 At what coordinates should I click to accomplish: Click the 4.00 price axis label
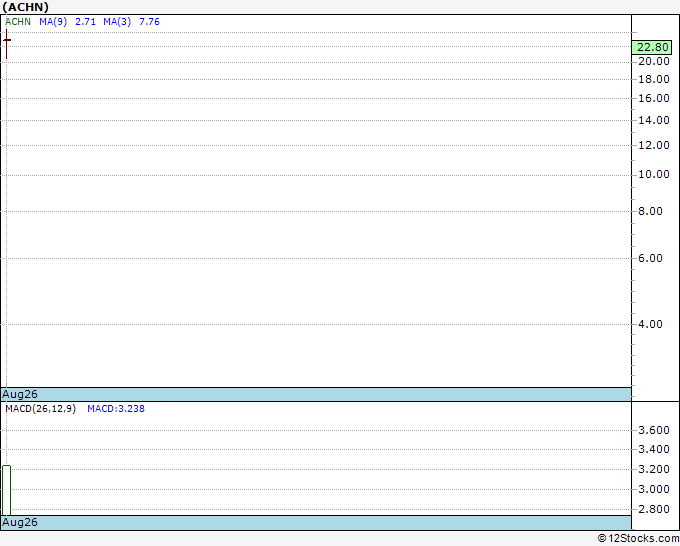tap(650, 324)
